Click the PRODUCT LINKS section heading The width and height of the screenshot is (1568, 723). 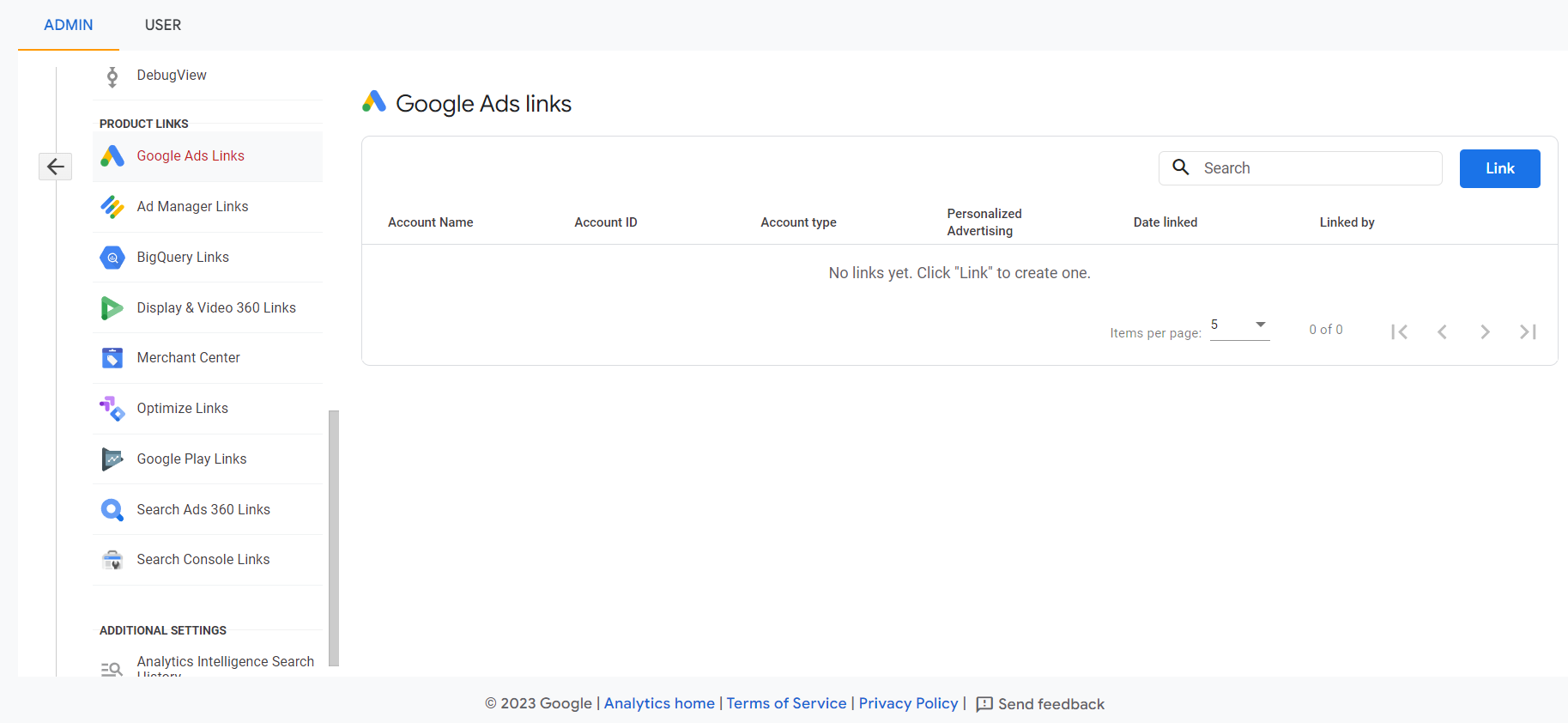pos(144,124)
